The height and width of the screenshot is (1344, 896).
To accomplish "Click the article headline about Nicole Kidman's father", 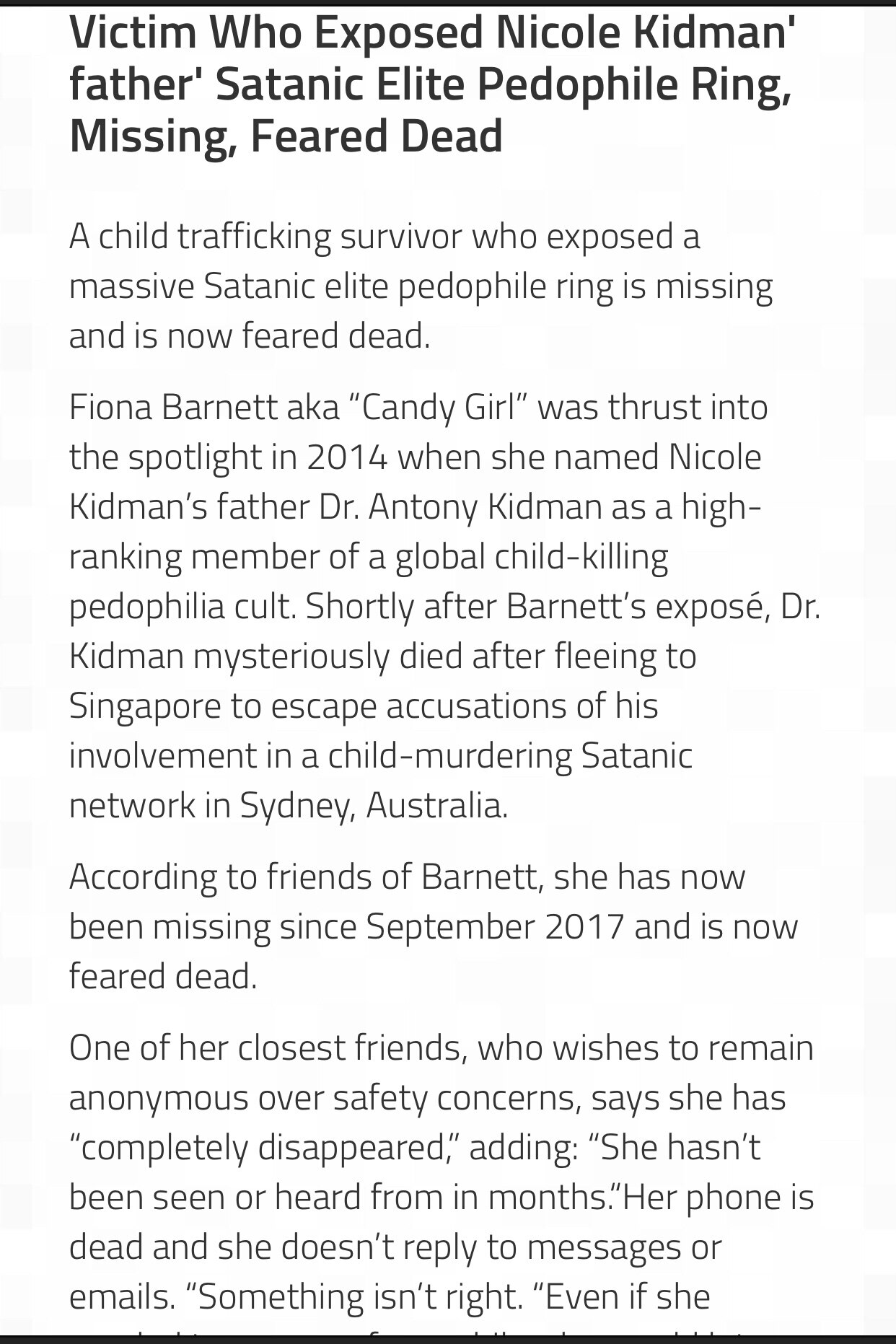I will click(x=431, y=84).
